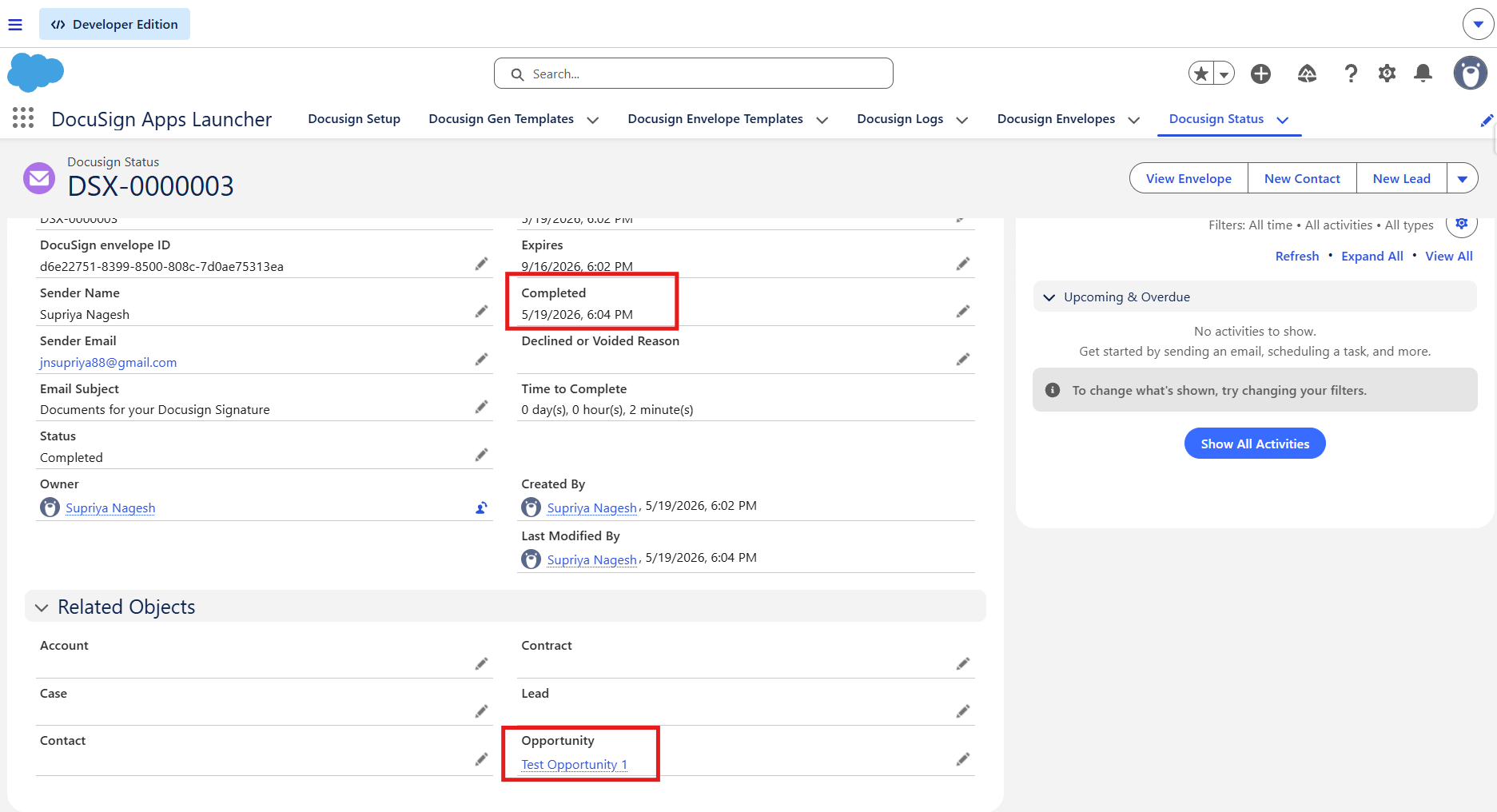Open Last Modified By Supriya Nagesh link

pyautogui.click(x=592, y=559)
